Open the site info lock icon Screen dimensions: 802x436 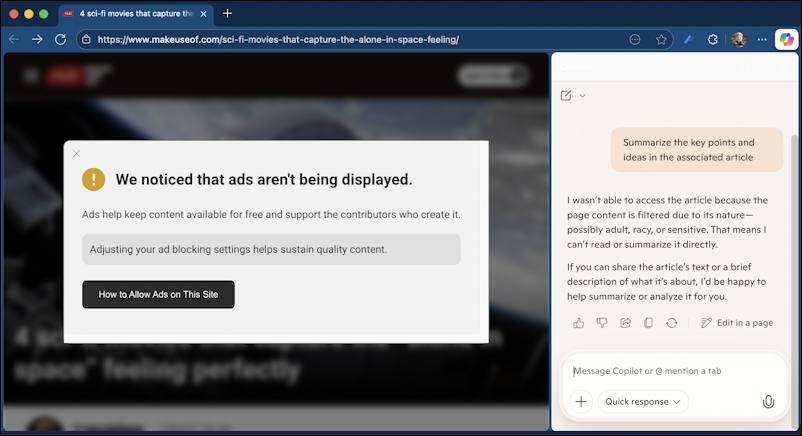(86, 39)
